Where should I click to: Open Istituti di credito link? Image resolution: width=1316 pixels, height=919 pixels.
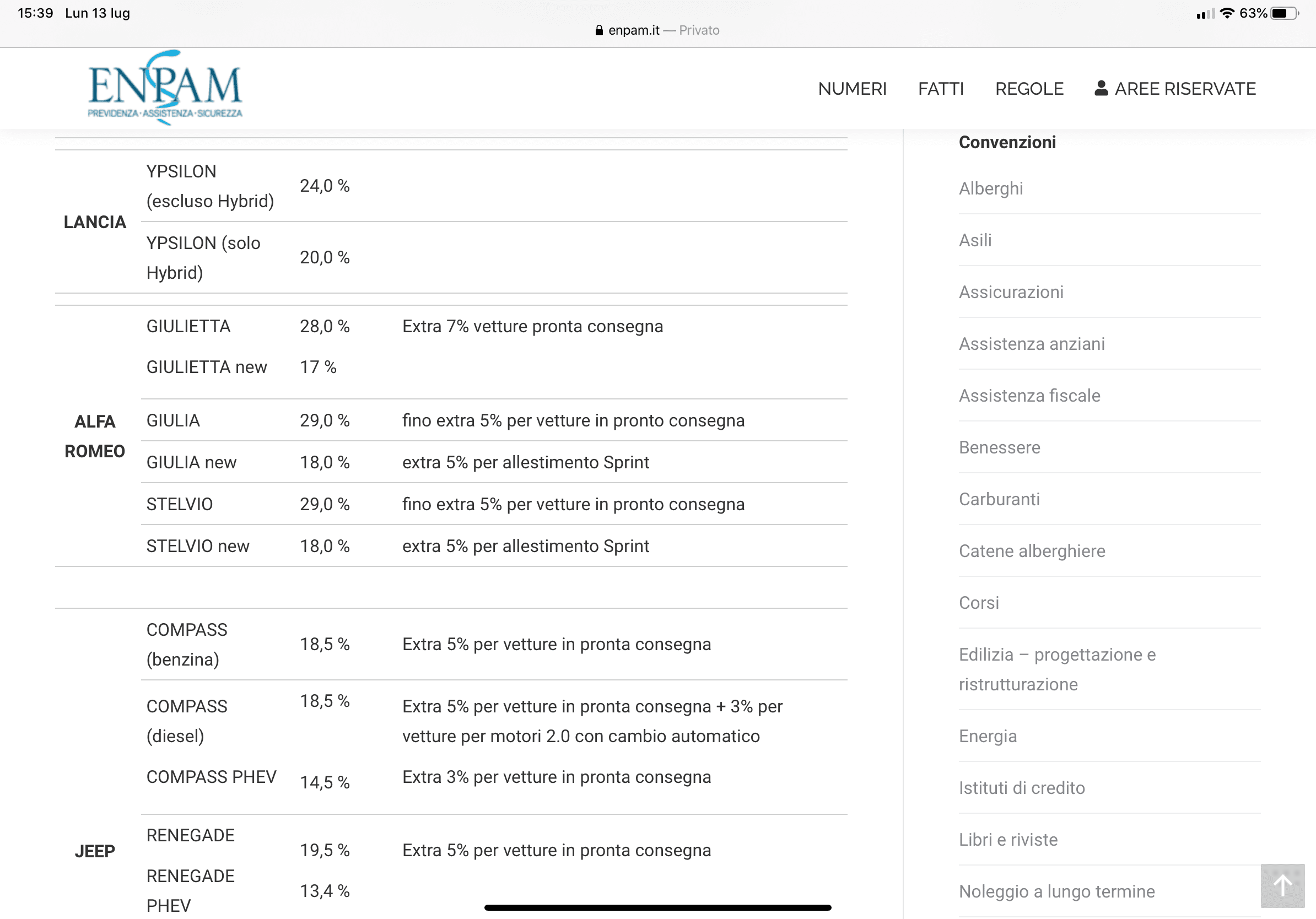(x=1021, y=788)
